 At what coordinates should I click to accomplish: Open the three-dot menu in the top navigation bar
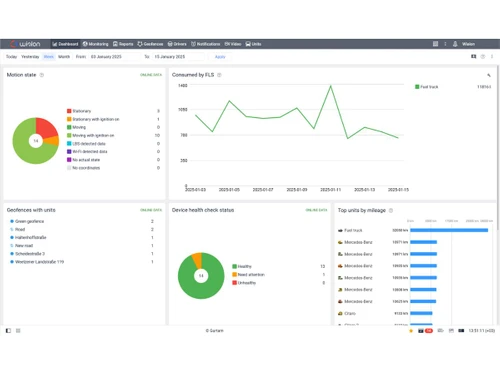(445, 44)
